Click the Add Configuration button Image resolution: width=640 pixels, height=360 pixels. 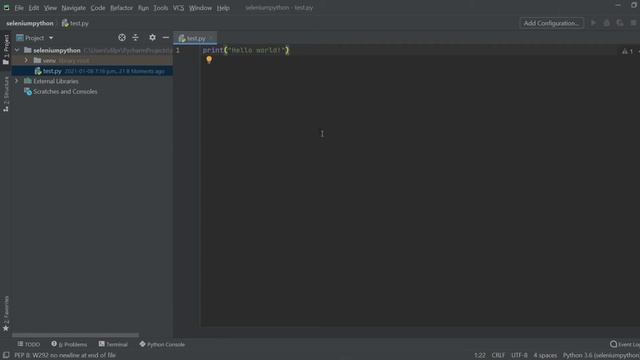(551, 23)
